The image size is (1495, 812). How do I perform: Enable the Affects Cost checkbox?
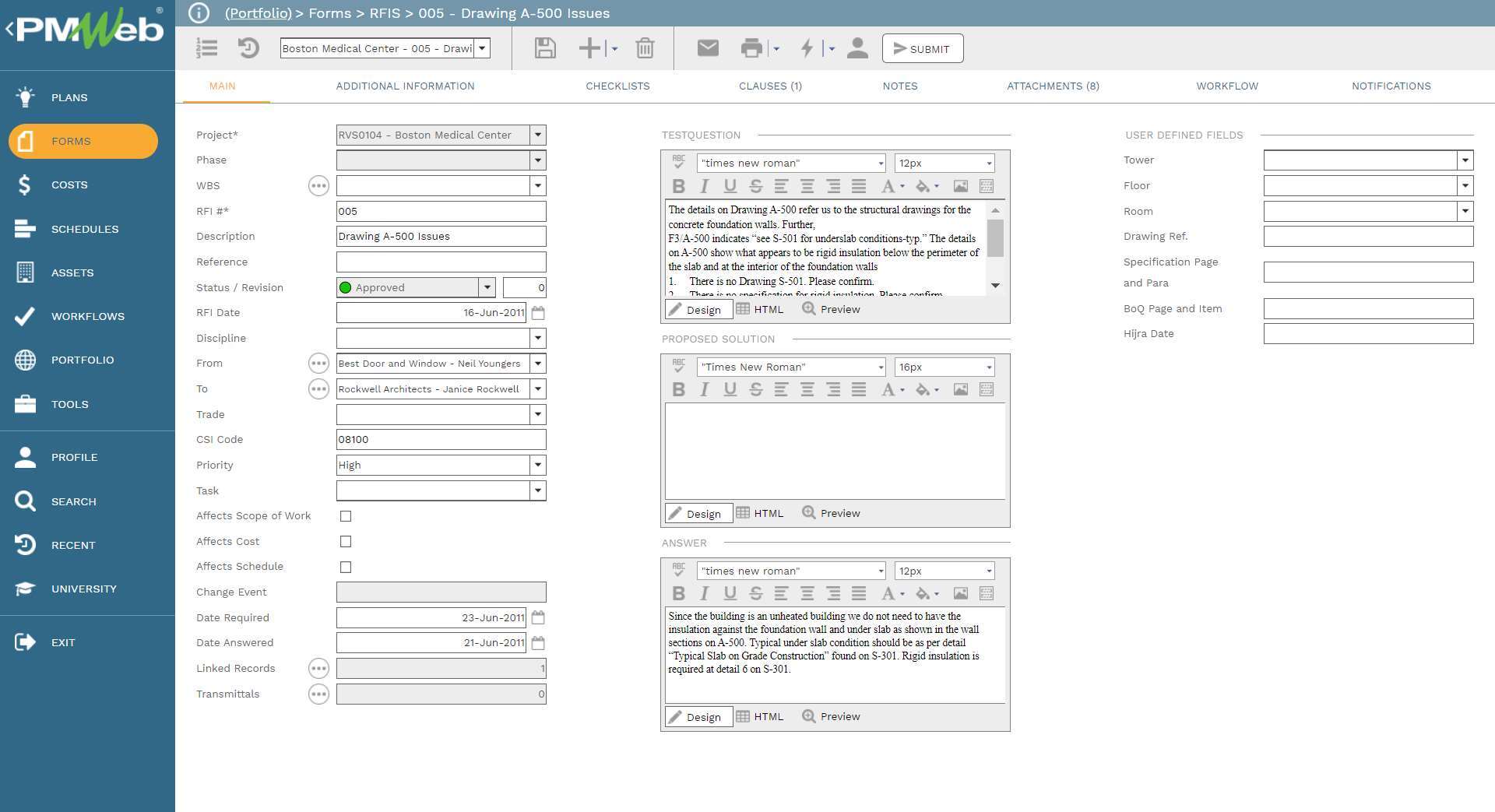(346, 541)
